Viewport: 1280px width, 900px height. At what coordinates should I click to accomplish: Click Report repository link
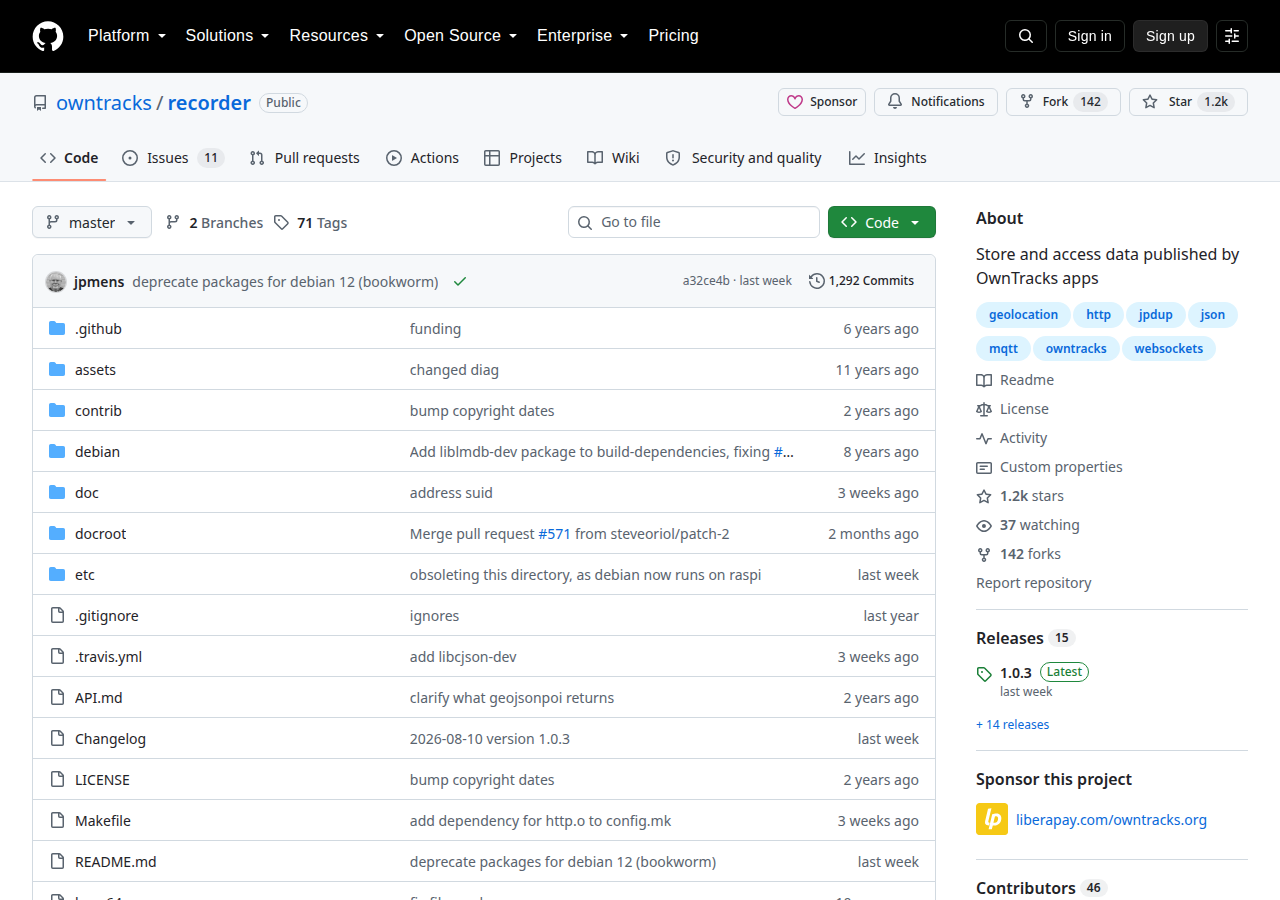pos(1034,583)
